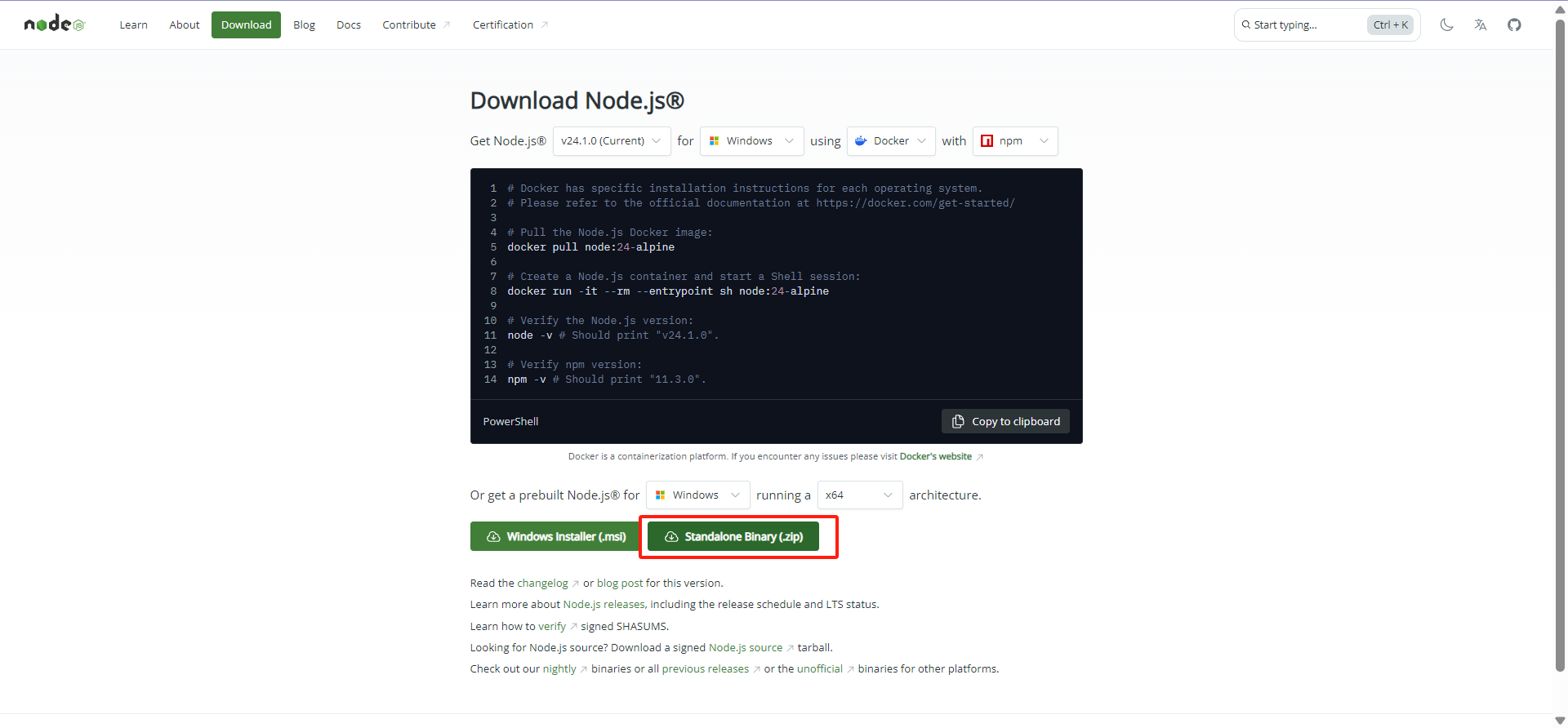
Task: Open the Blog nav item
Action: pyautogui.click(x=304, y=24)
